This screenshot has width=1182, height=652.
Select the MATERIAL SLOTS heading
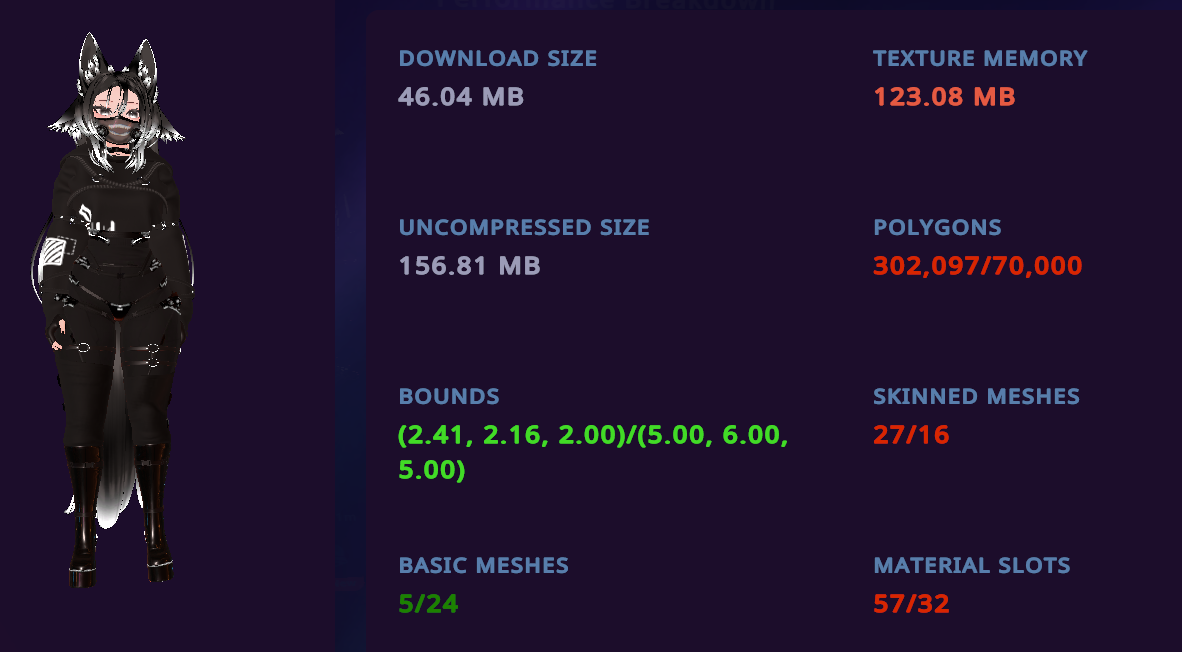coord(972,565)
